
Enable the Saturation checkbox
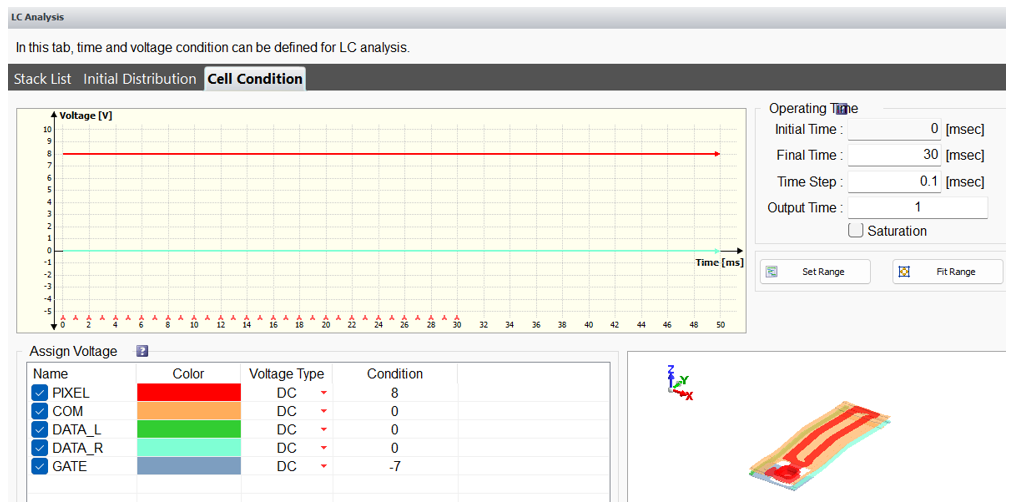tap(855, 231)
